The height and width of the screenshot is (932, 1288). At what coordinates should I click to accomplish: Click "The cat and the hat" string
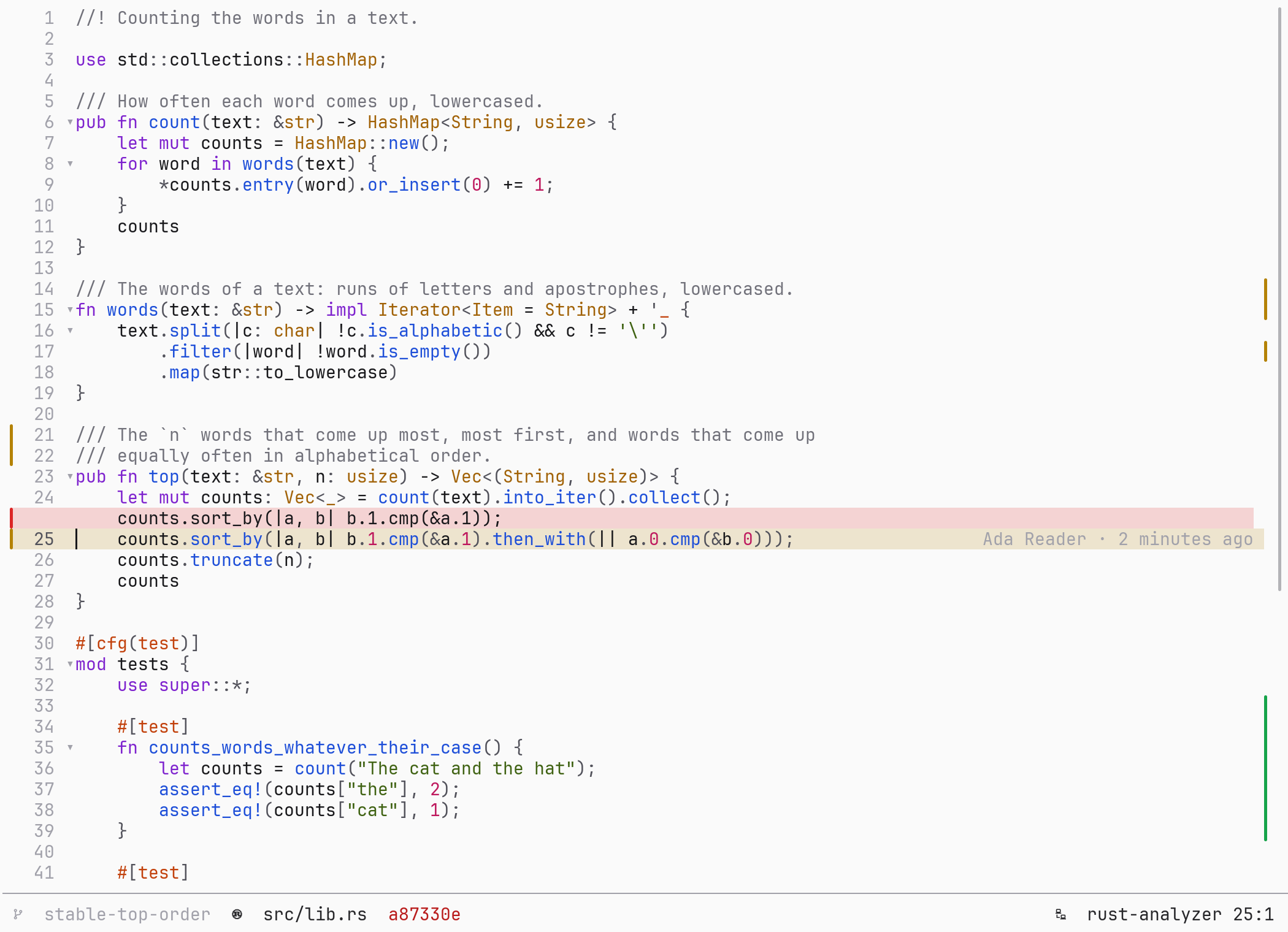[466, 769]
